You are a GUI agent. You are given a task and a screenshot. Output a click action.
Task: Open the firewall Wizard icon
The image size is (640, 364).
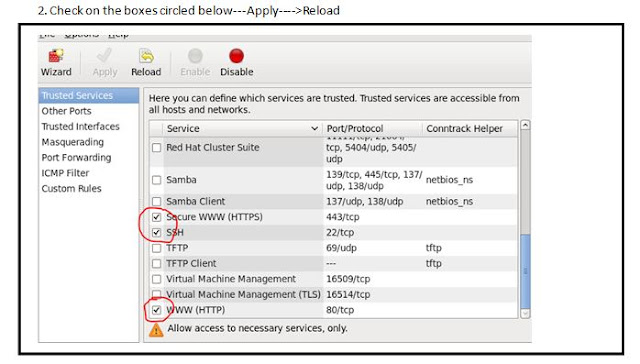(56, 56)
